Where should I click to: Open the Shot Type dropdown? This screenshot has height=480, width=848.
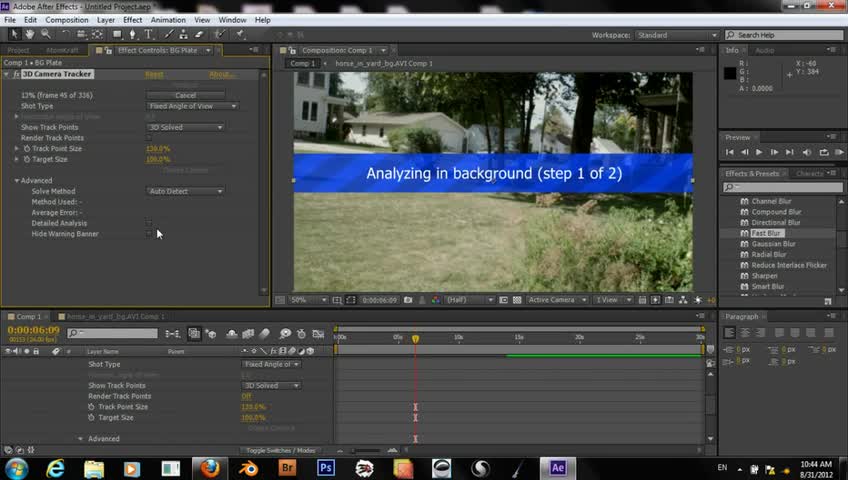[192, 106]
